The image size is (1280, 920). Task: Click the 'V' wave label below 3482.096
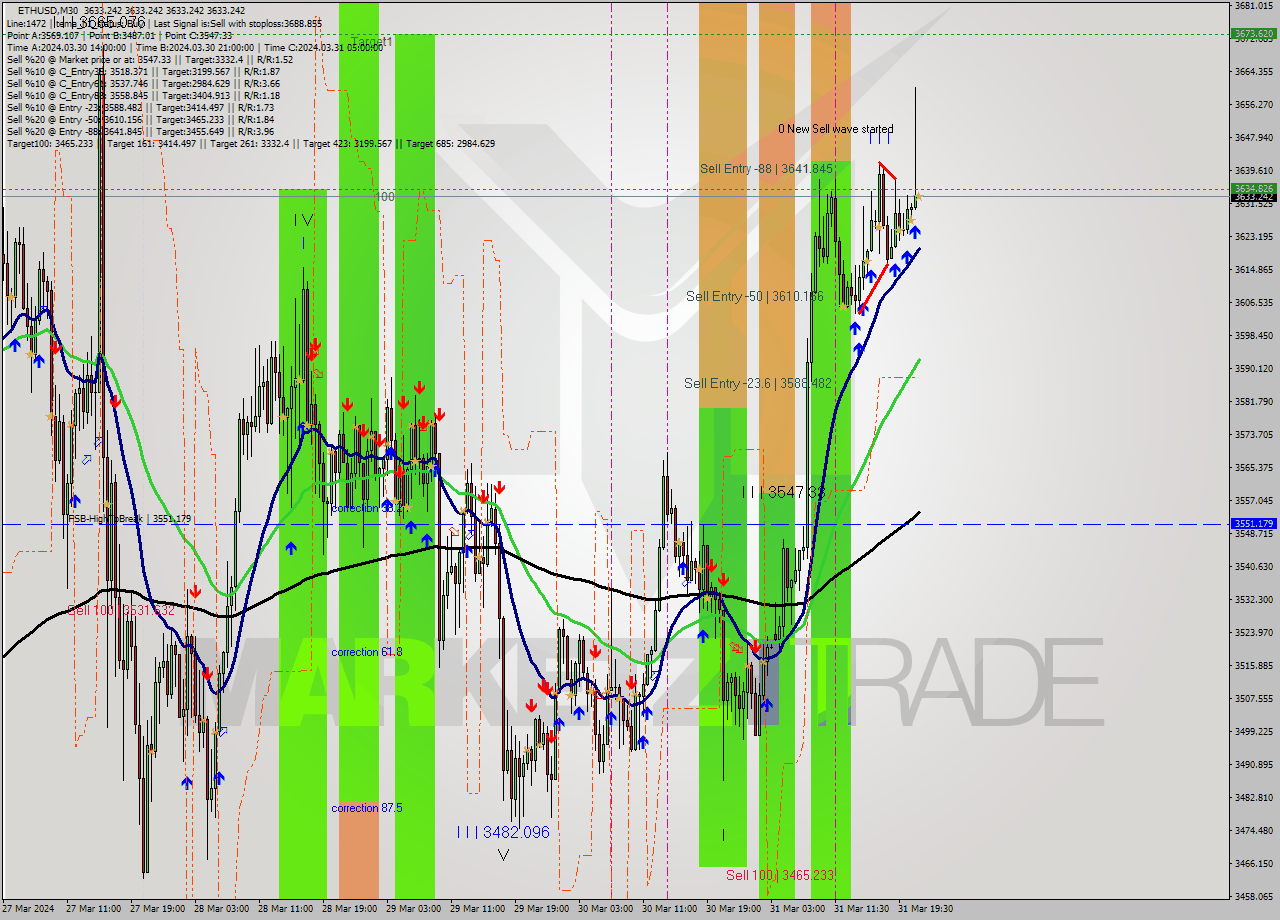pos(503,855)
